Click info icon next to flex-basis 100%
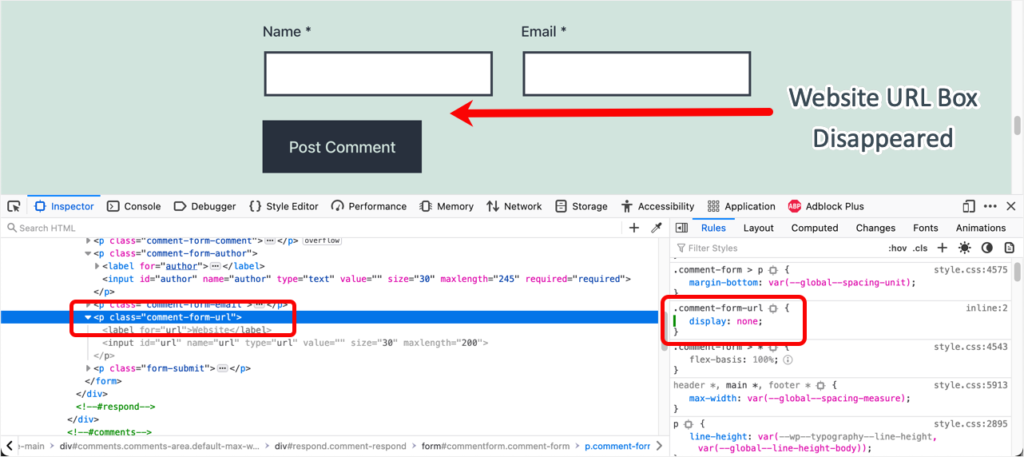 click(x=788, y=359)
